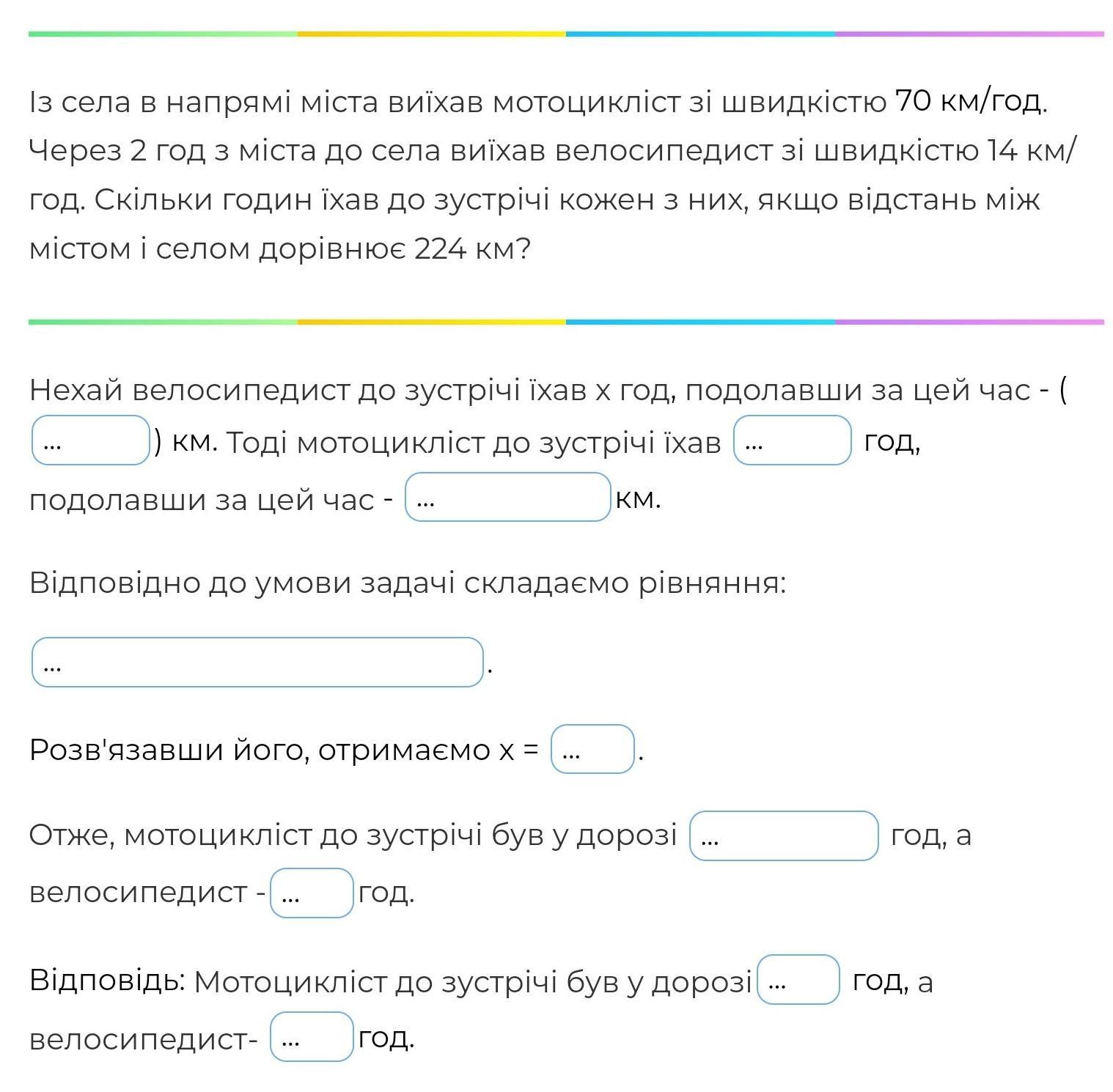Image resolution: width=1113 pixels, height=1092 pixels.
Task: Click the green segment of the top divider
Action: [163, 34]
